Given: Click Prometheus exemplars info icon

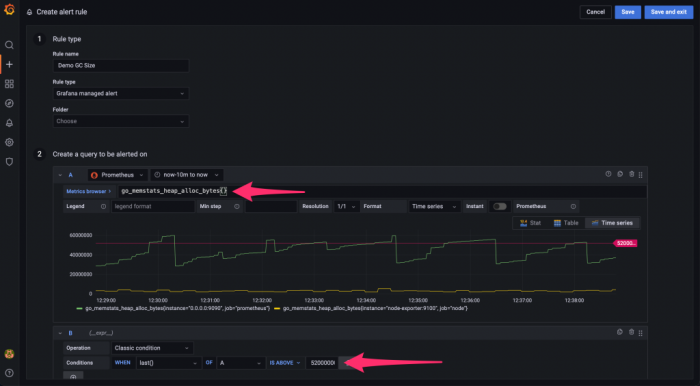Looking at the screenshot, I should click(573, 207).
